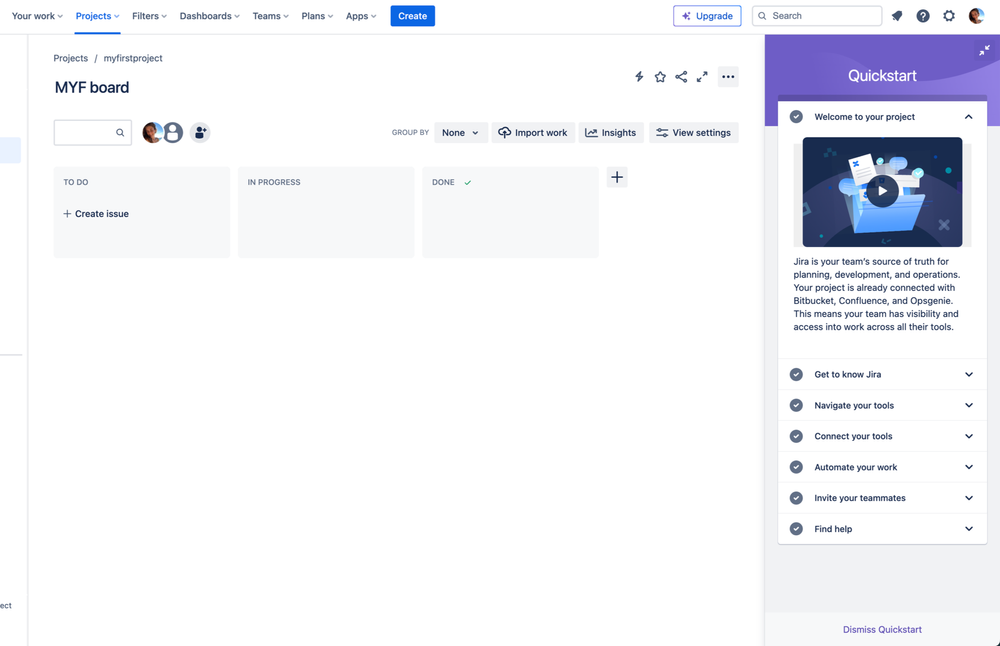Open Insights panel
This screenshot has width=1000, height=646.
pyautogui.click(x=611, y=133)
